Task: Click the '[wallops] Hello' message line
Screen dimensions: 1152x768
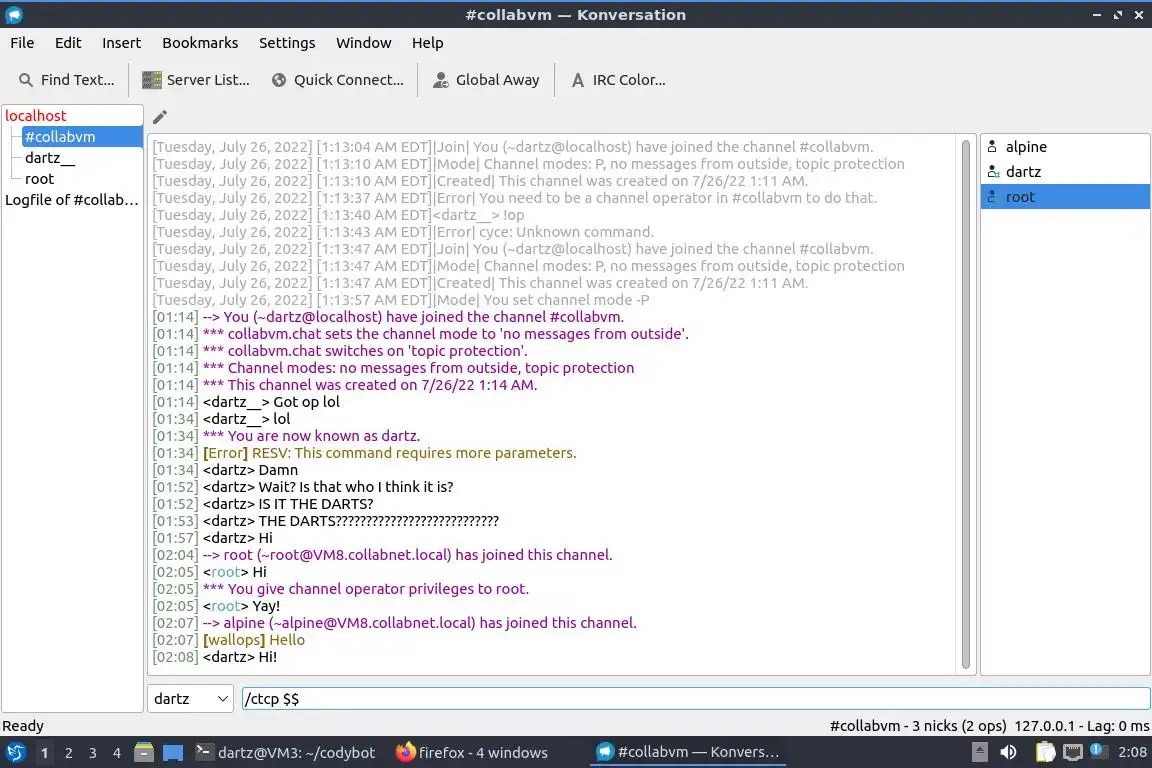Action: [253, 640]
